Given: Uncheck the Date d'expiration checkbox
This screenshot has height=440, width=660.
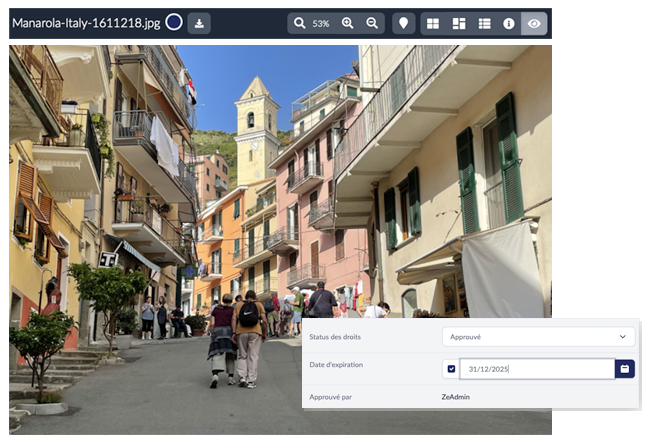Looking at the screenshot, I should [451, 369].
